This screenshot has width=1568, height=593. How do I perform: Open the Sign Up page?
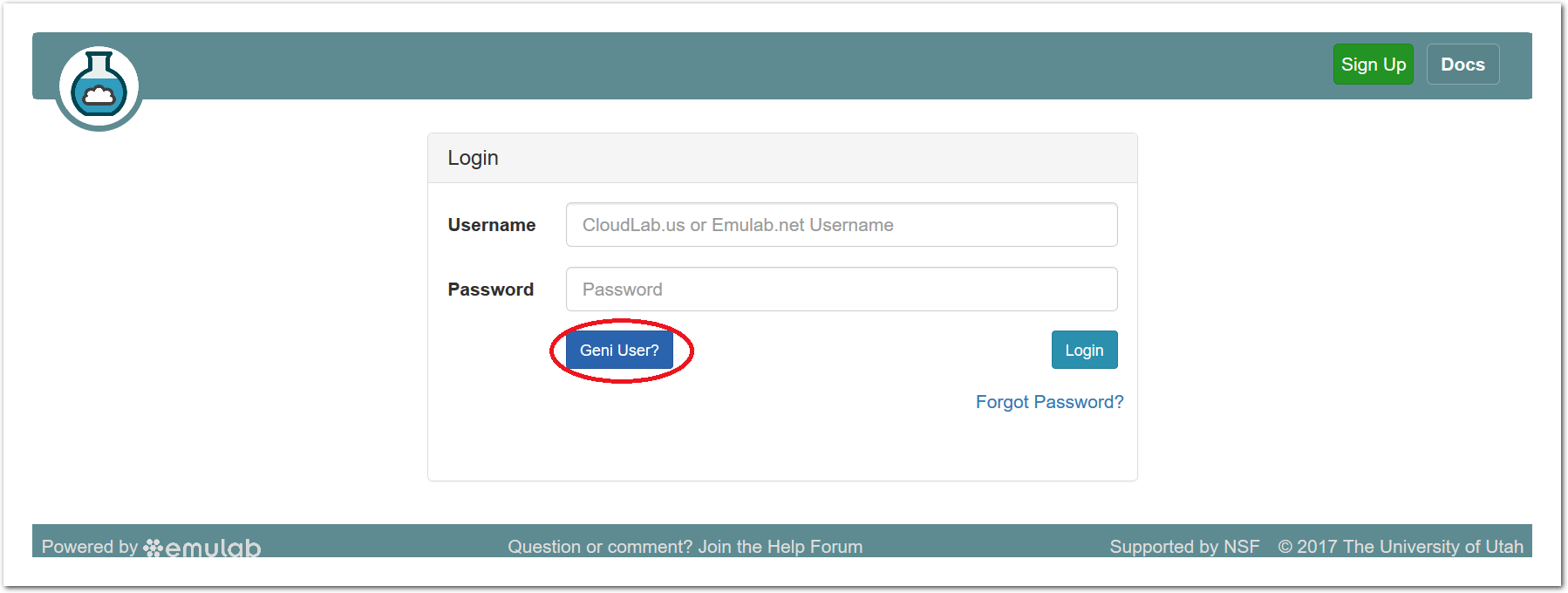click(x=1373, y=65)
